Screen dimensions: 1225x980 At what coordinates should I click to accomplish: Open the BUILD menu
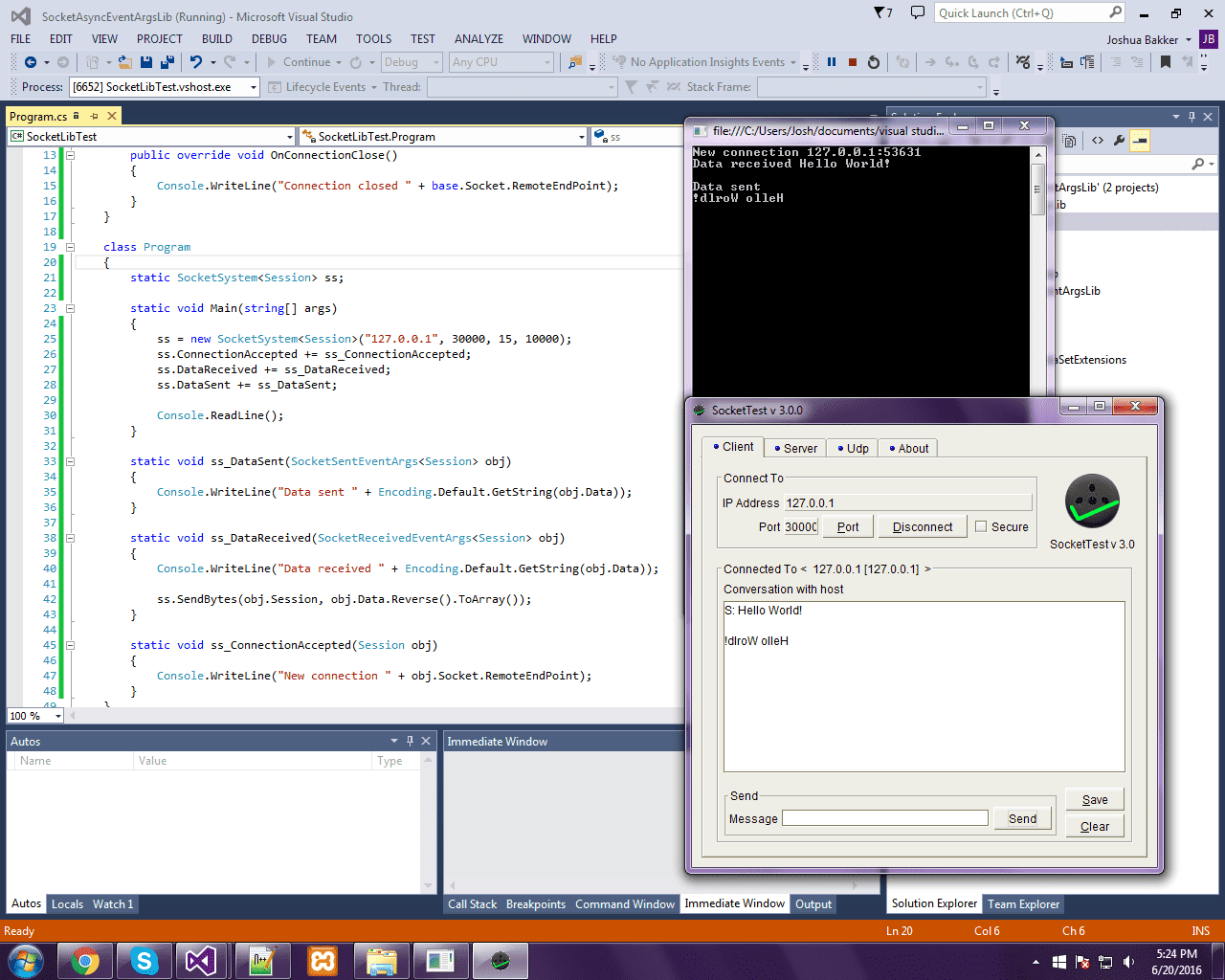pyautogui.click(x=217, y=39)
